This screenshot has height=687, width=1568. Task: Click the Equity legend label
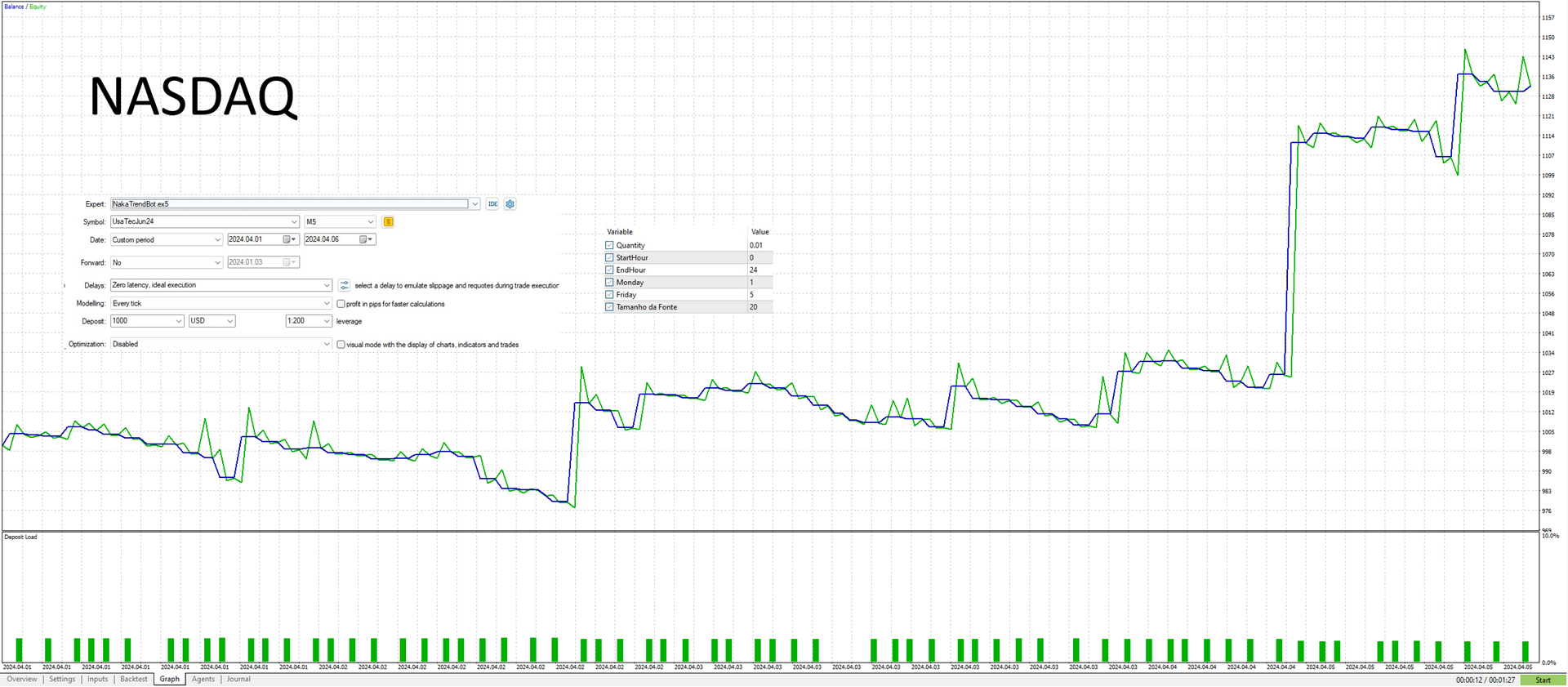click(38, 7)
